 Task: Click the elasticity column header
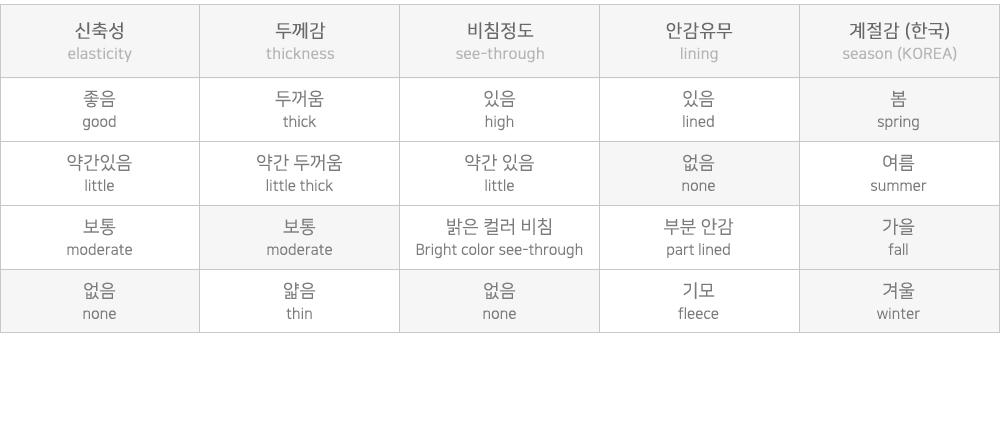100,41
